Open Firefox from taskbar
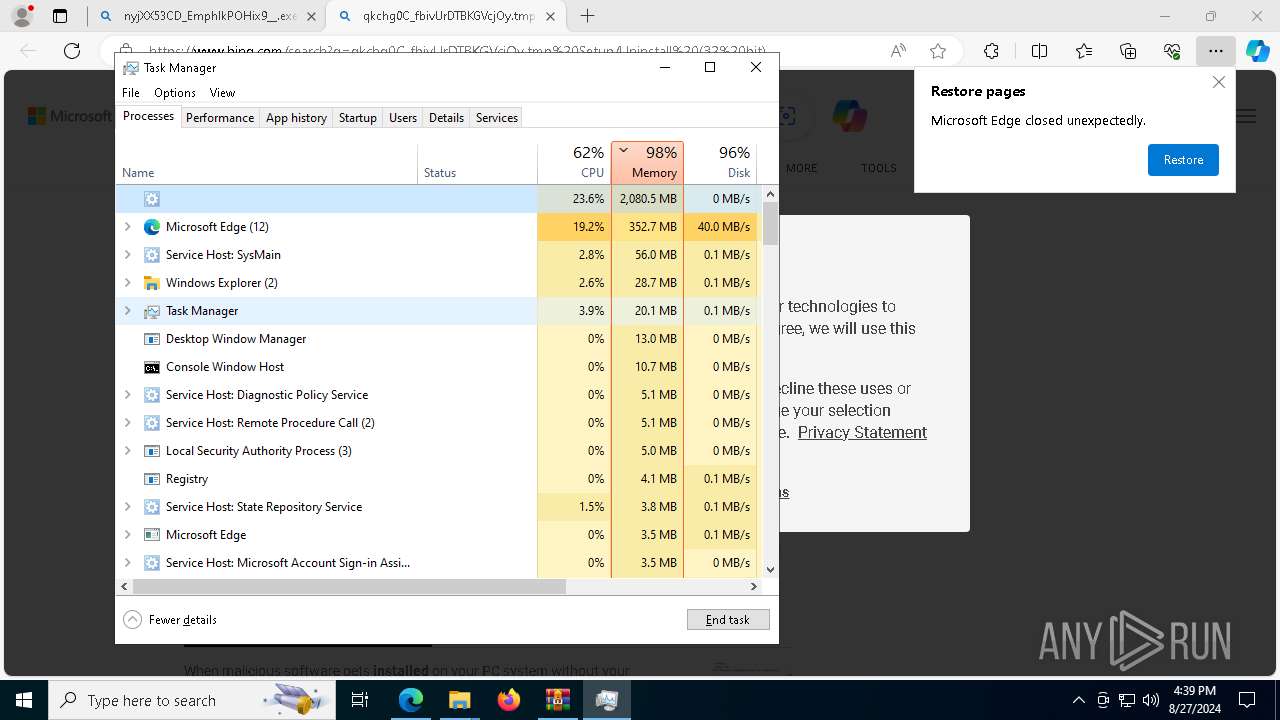The width and height of the screenshot is (1280, 720). click(509, 700)
